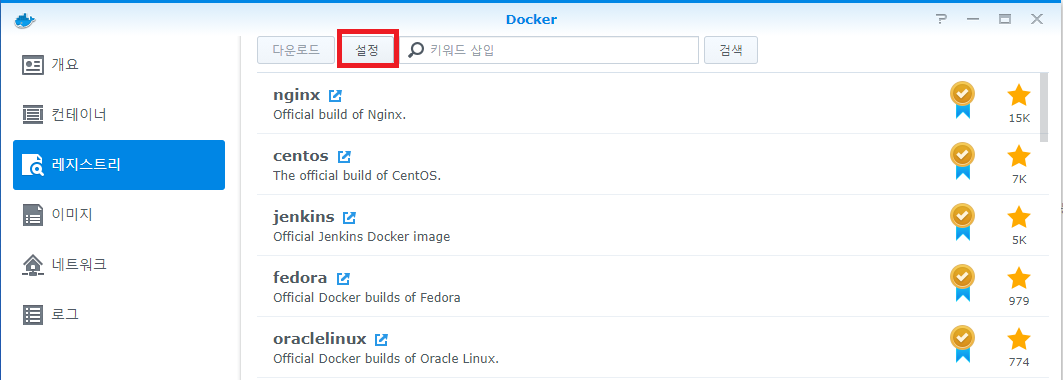Image resolution: width=1063 pixels, height=380 pixels.
Task: Click the 15K star icon for nginx
Action: click(1019, 96)
